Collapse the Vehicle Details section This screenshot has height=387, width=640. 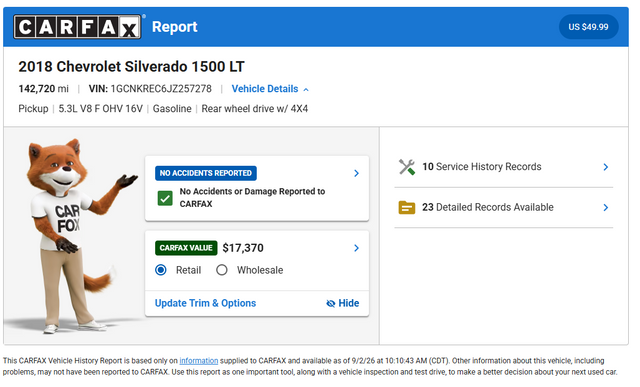pyautogui.click(x=270, y=89)
